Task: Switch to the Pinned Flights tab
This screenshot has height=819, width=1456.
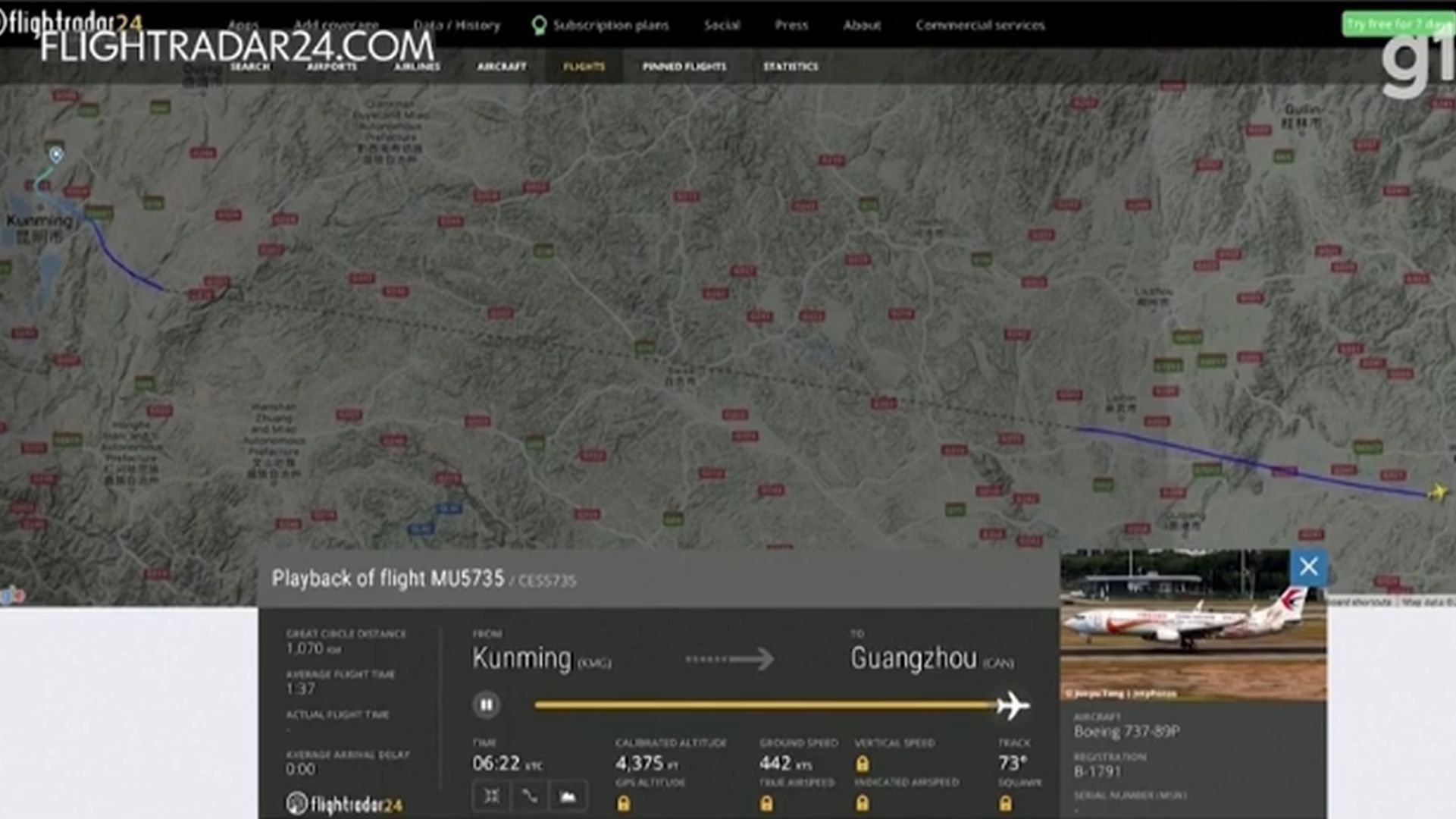Action: [x=684, y=67]
